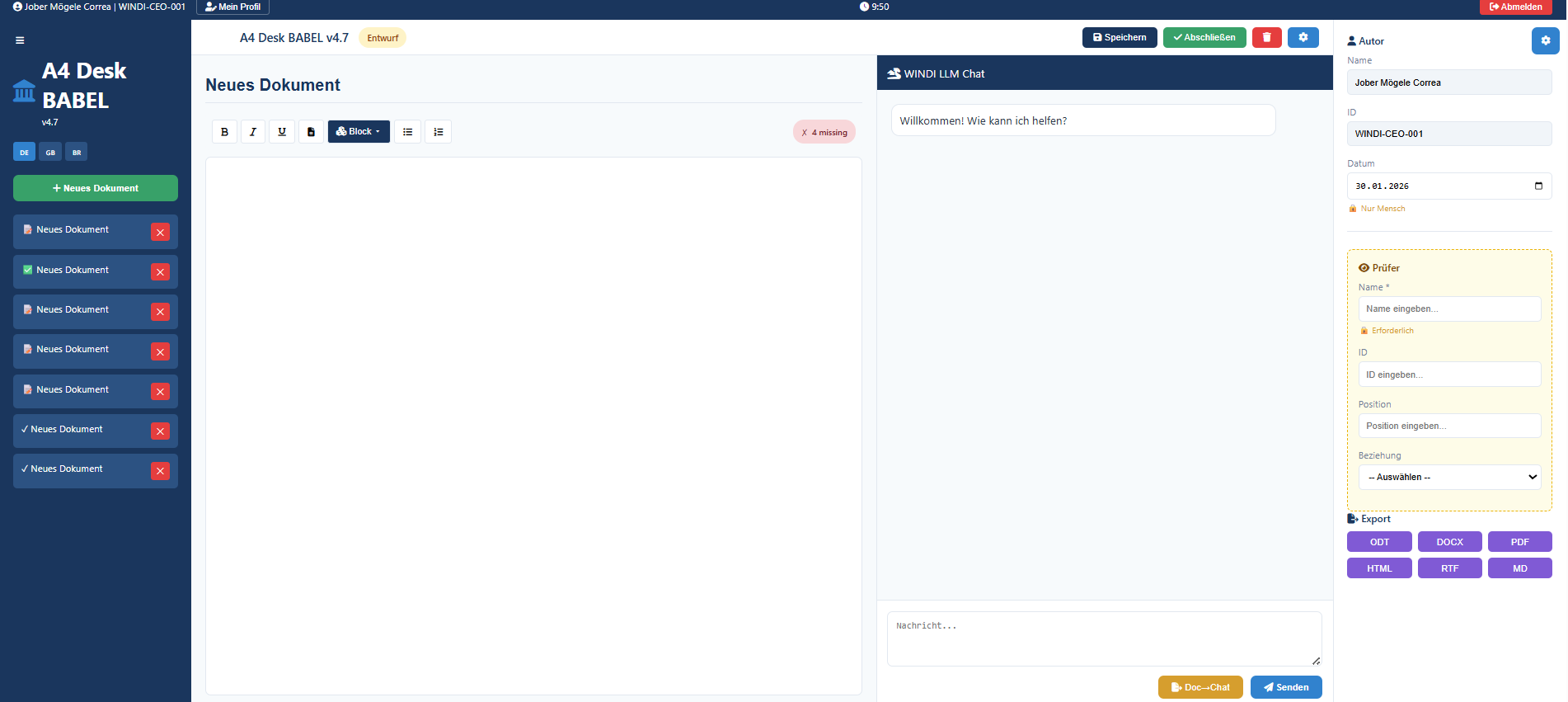Switch language to GB
The image size is (1568, 702).
(50, 152)
